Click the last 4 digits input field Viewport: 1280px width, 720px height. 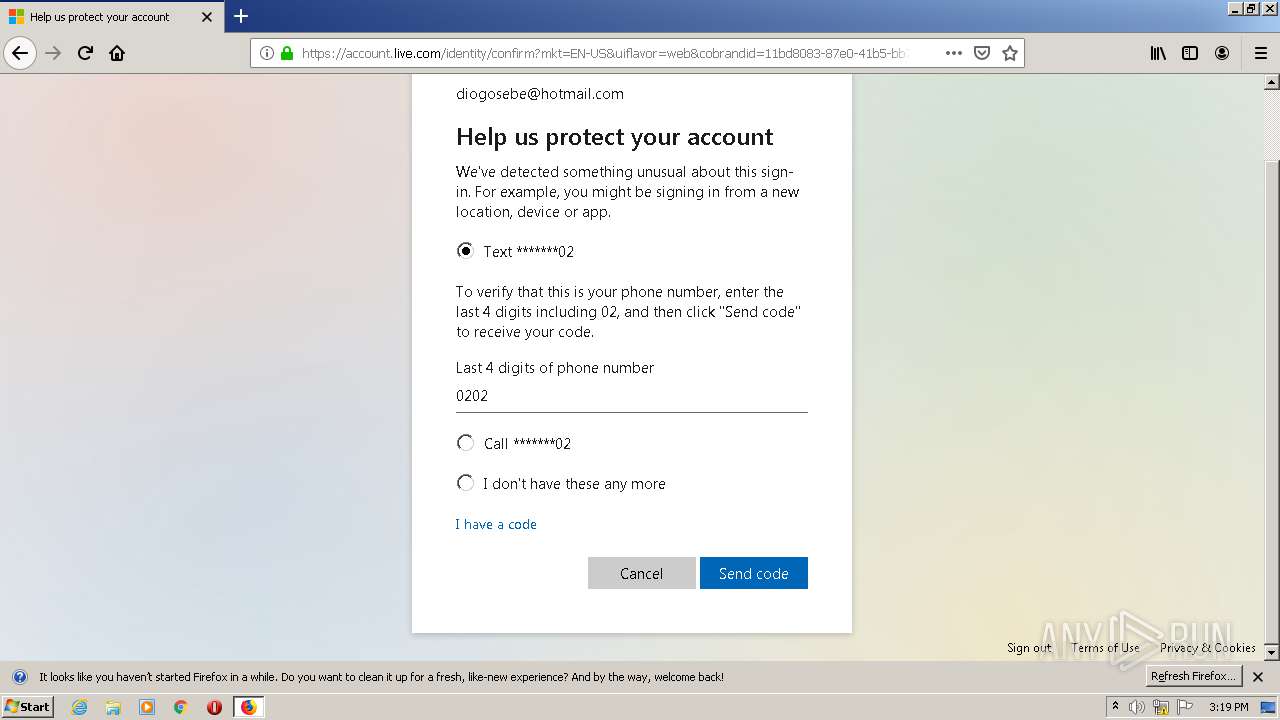[632, 396]
